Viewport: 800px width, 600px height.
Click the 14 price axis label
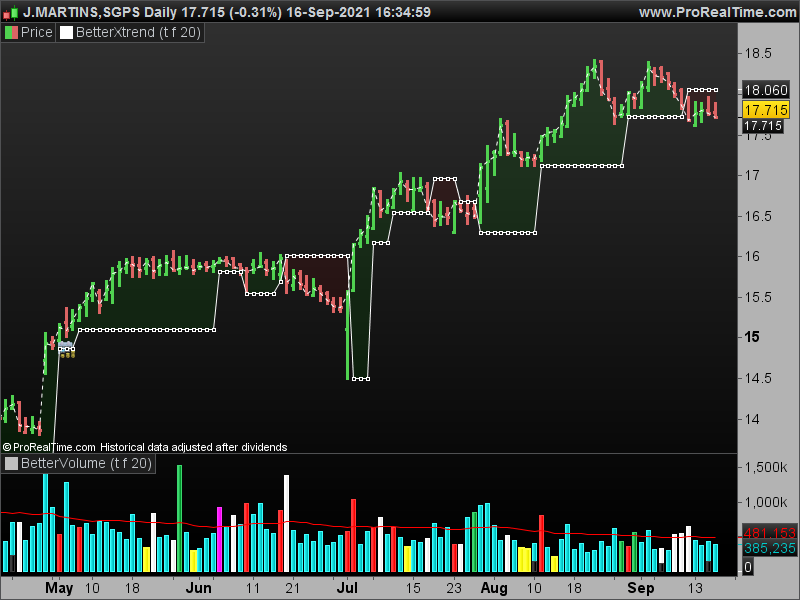(752, 419)
